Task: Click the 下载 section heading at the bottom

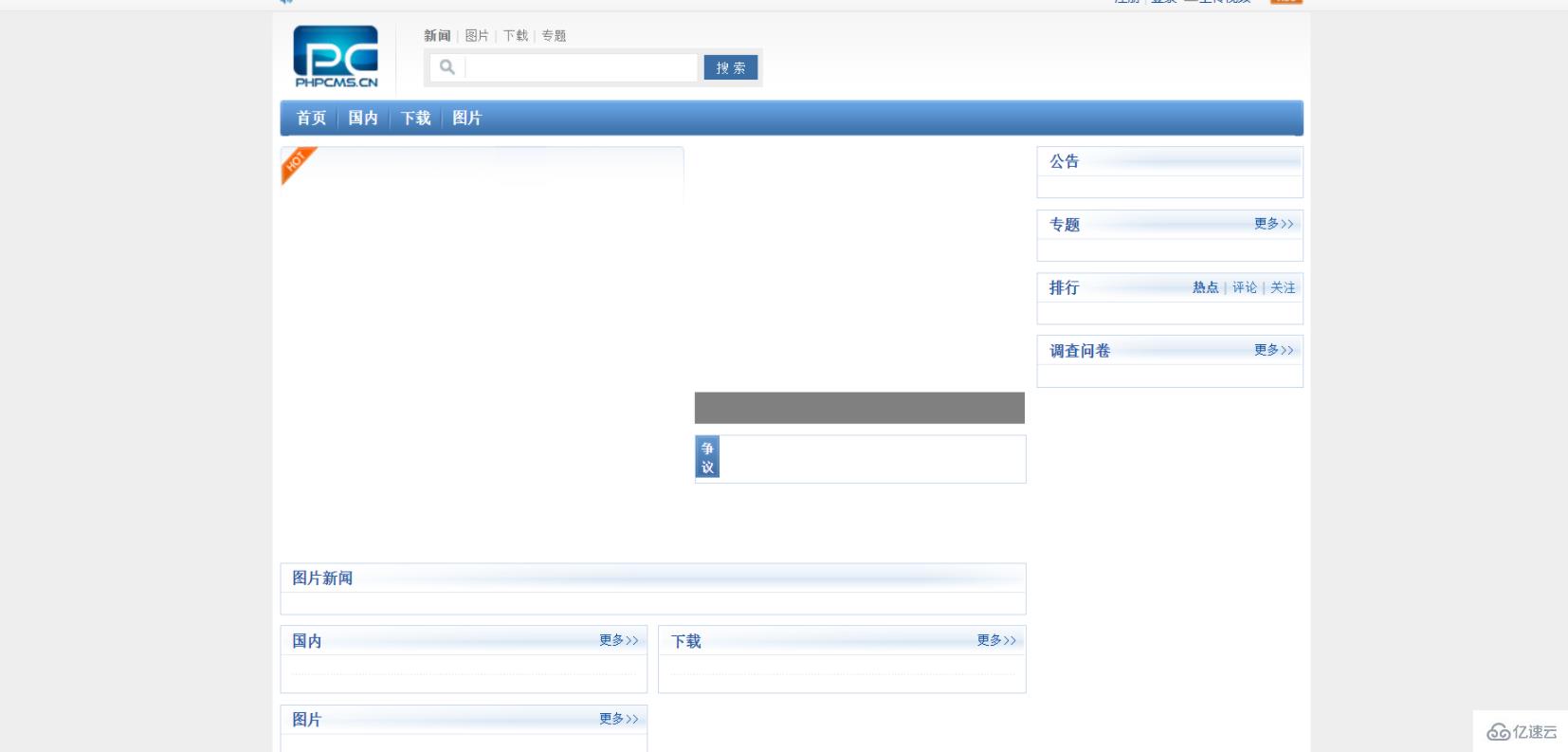Action: tap(686, 642)
